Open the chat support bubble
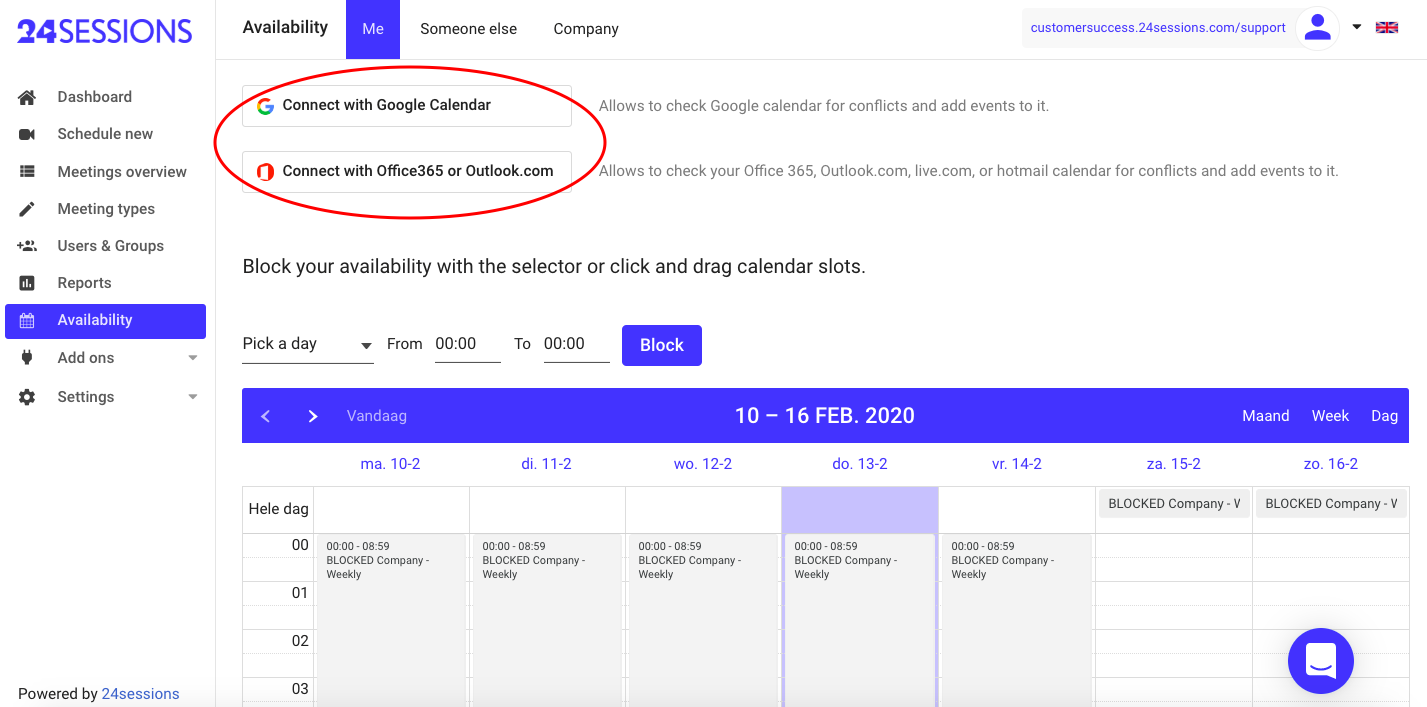1427x707 pixels. click(1320, 661)
